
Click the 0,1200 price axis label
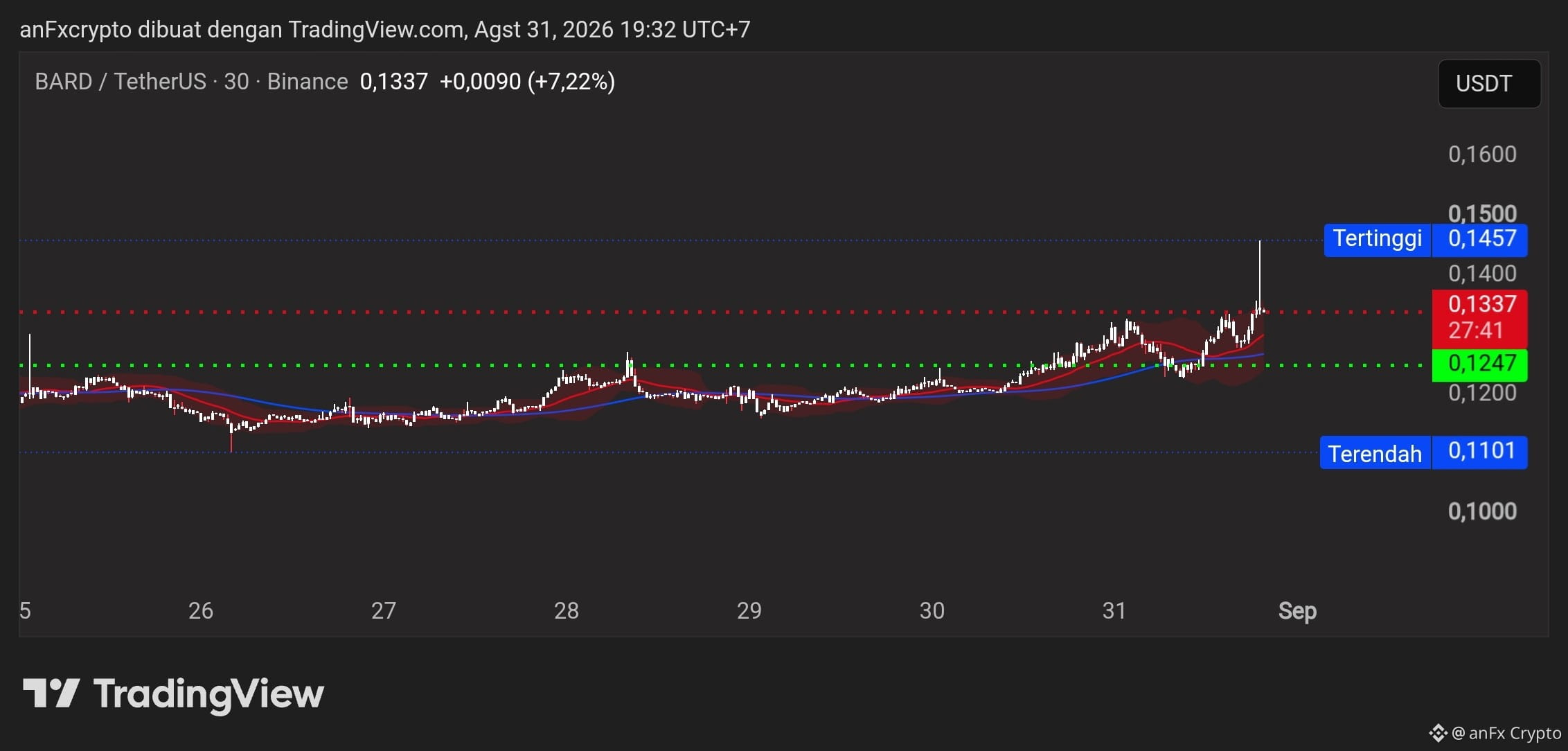click(x=1482, y=393)
